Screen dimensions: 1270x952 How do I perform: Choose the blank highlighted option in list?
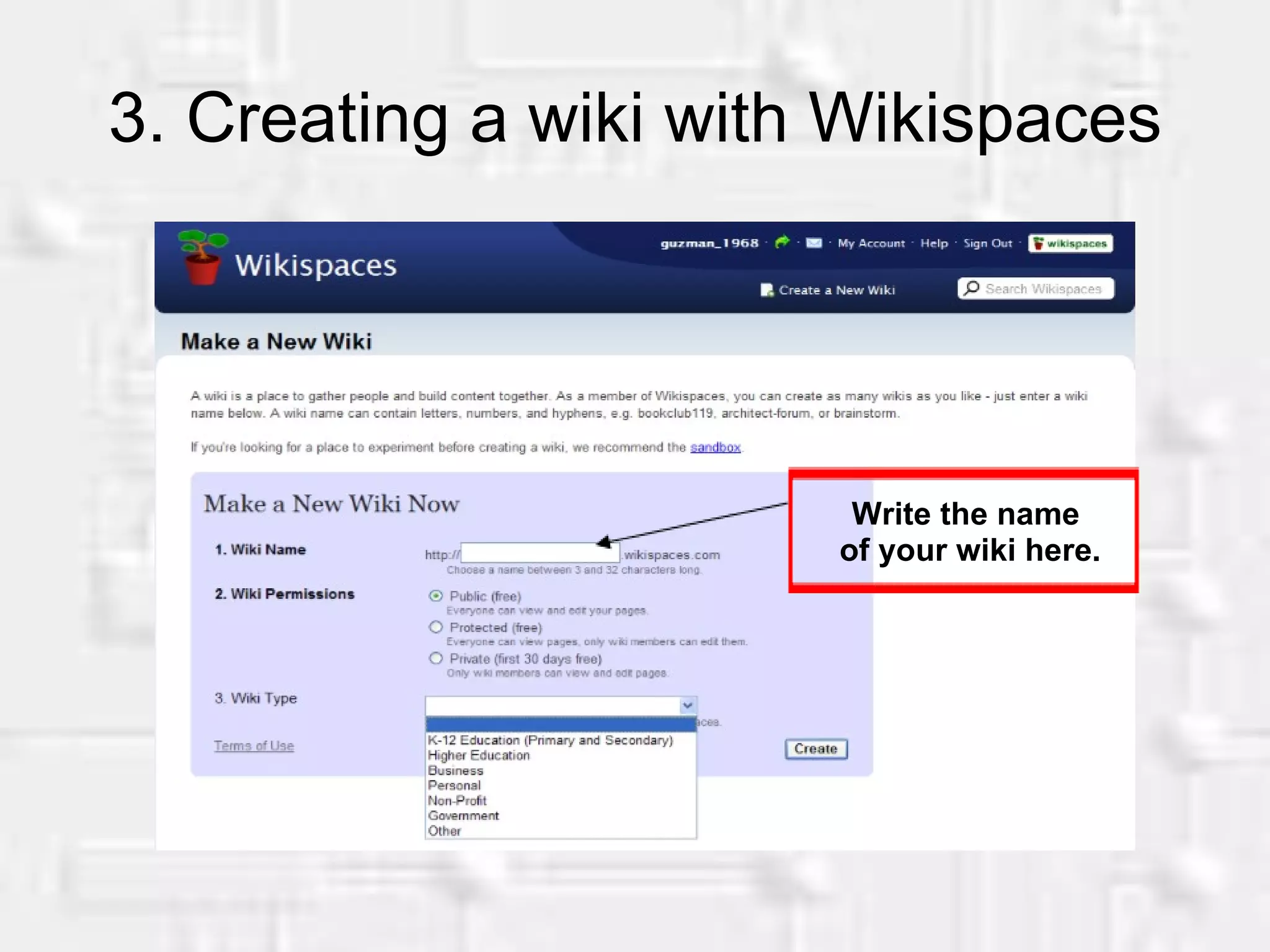click(561, 725)
